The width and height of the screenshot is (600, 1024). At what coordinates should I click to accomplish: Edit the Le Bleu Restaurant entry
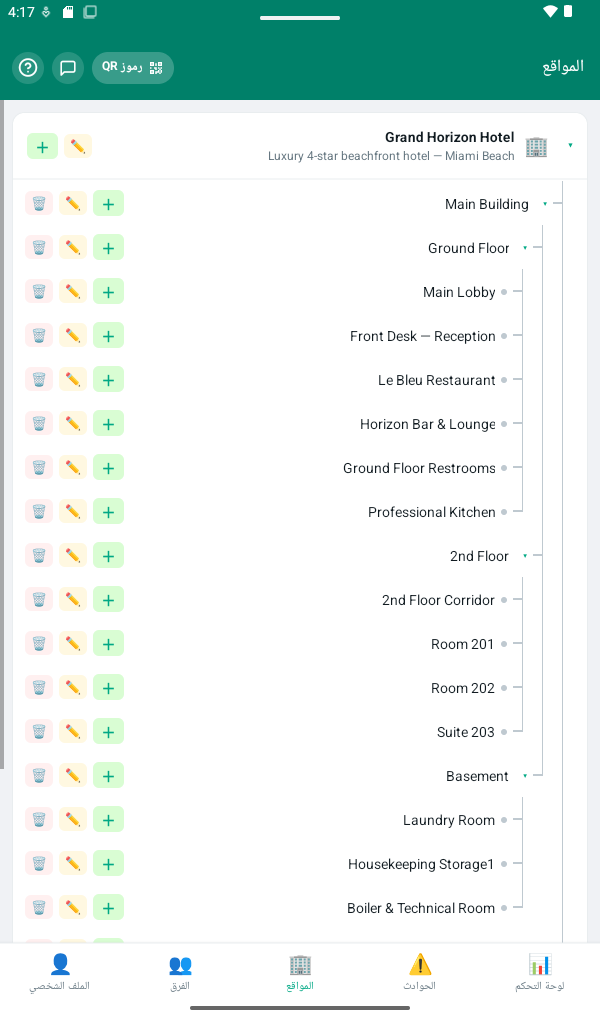(73, 379)
